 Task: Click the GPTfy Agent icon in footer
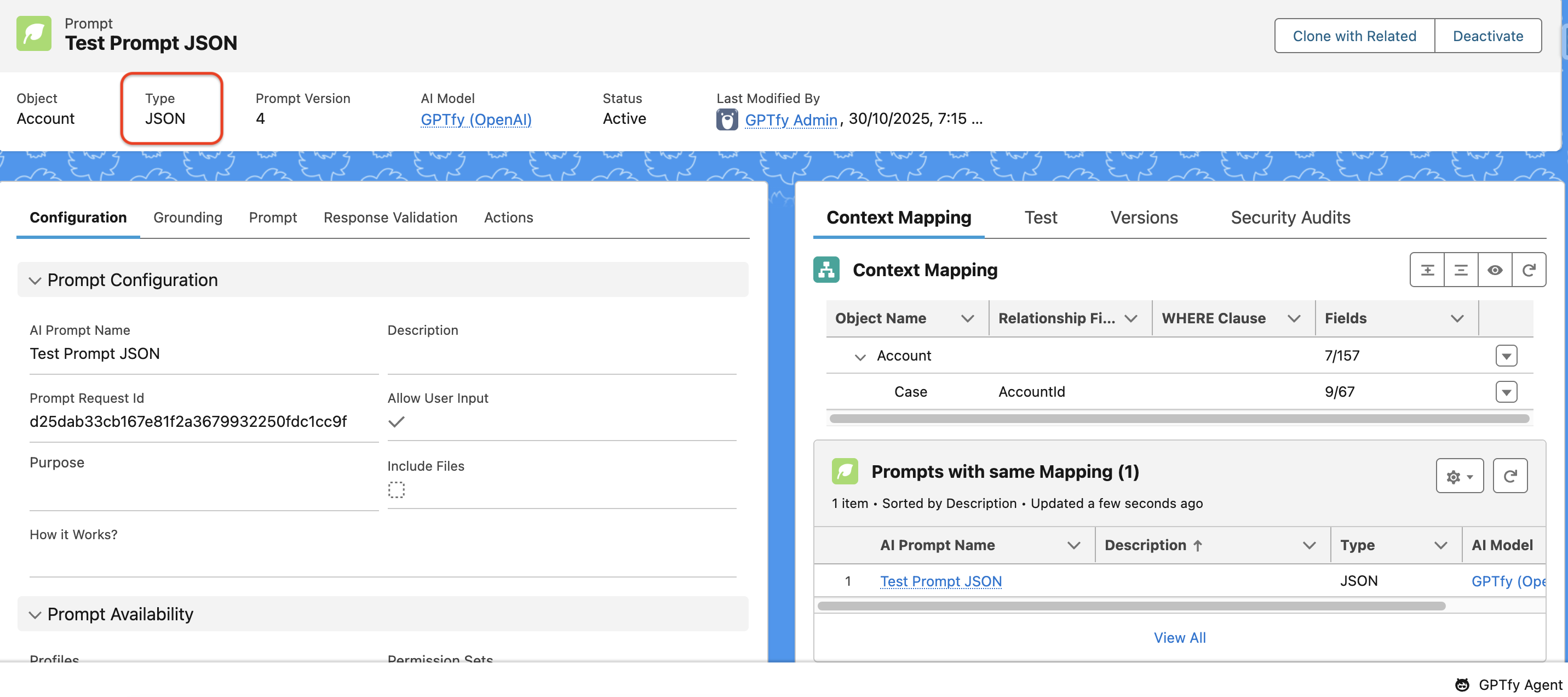[x=1462, y=685]
